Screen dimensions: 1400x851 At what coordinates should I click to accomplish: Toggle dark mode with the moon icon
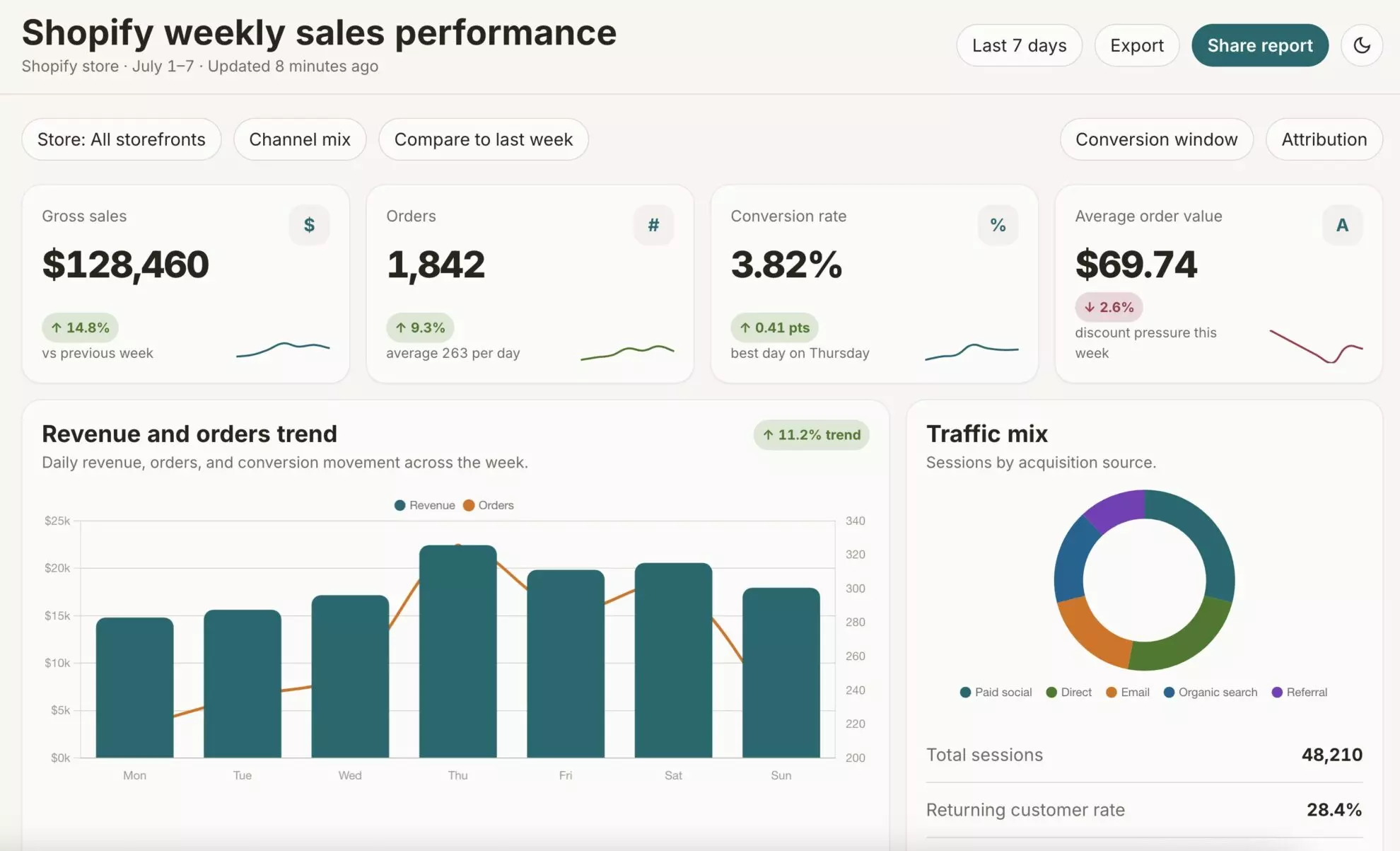(x=1361, y=45)
